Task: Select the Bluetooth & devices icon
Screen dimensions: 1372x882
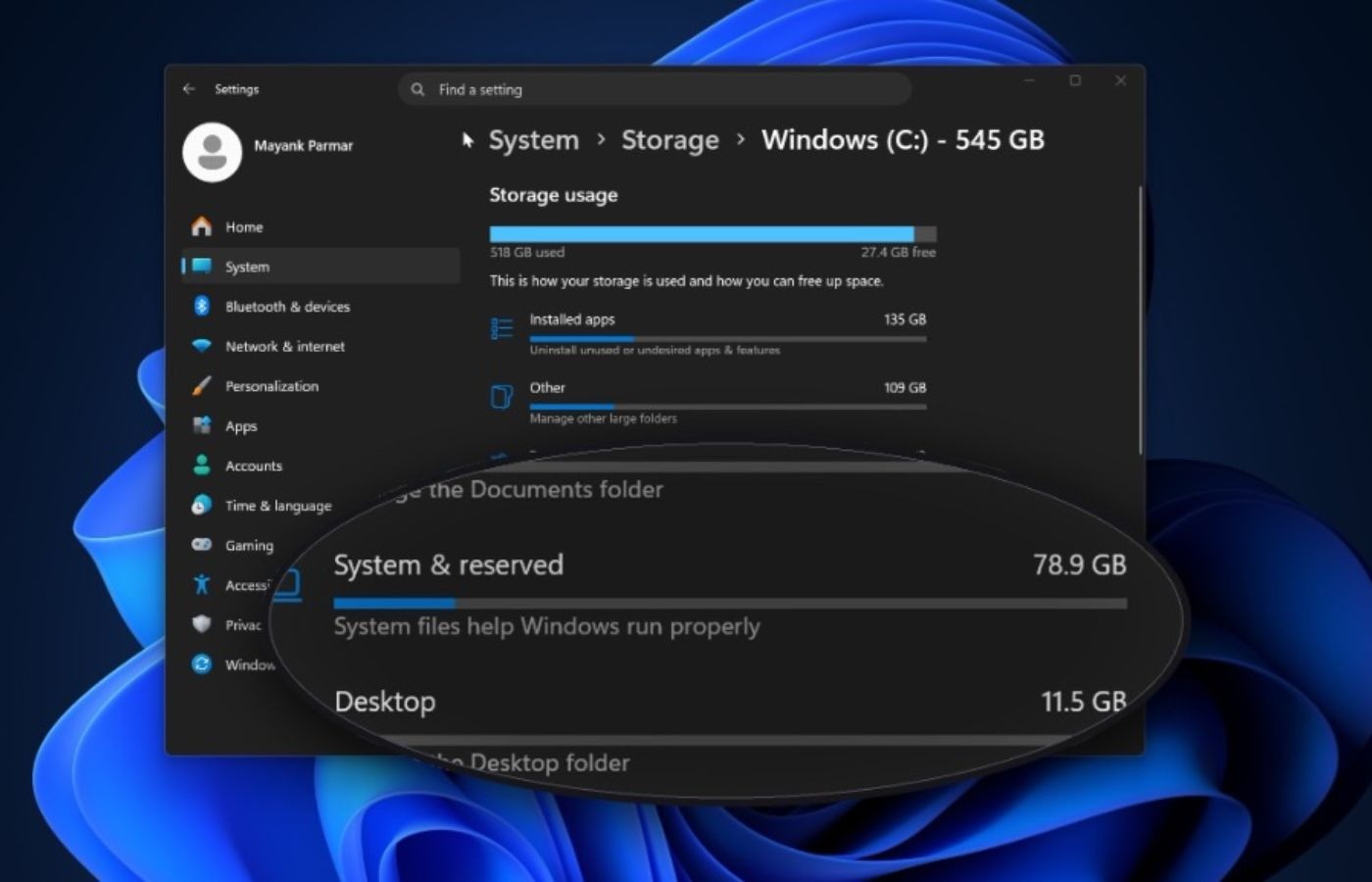Action: (x=202, y=306)
